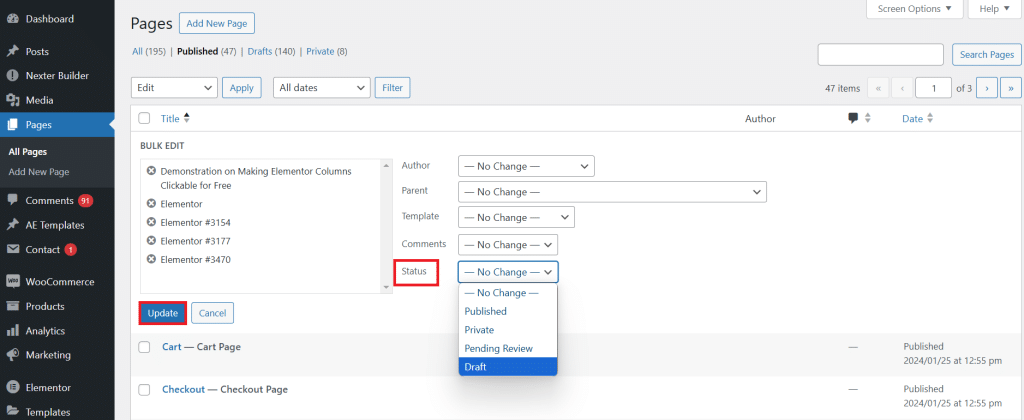Click the 'Add New Page' button by heading
The image size is (1024, 420).
pyautogui.click(x=217, y=23)
